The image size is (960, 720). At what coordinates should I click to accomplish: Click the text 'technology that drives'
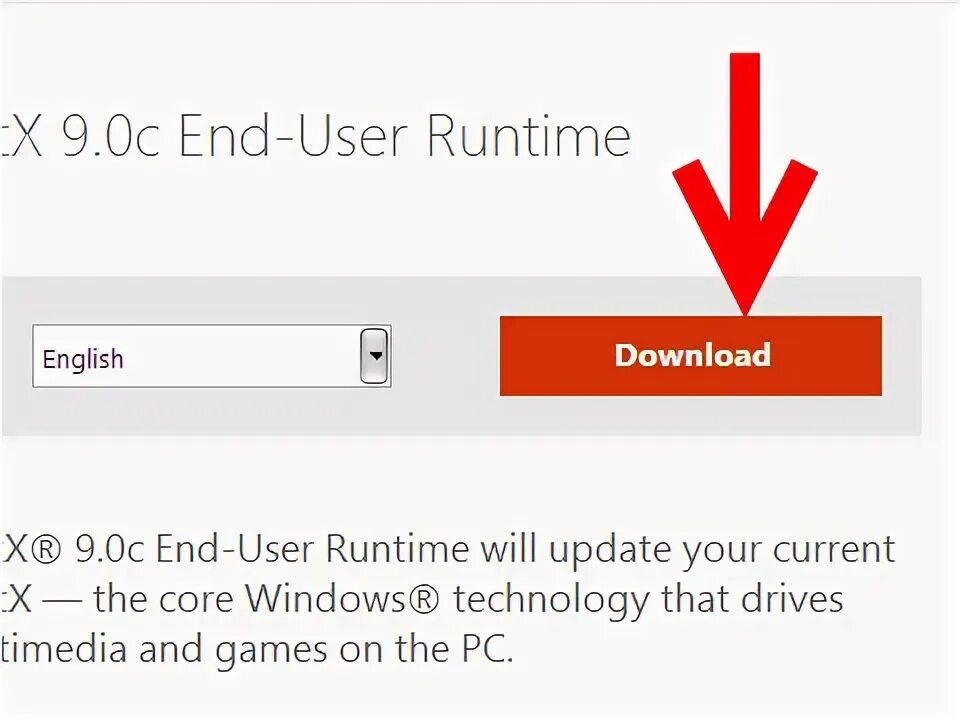tap(648, 601)
